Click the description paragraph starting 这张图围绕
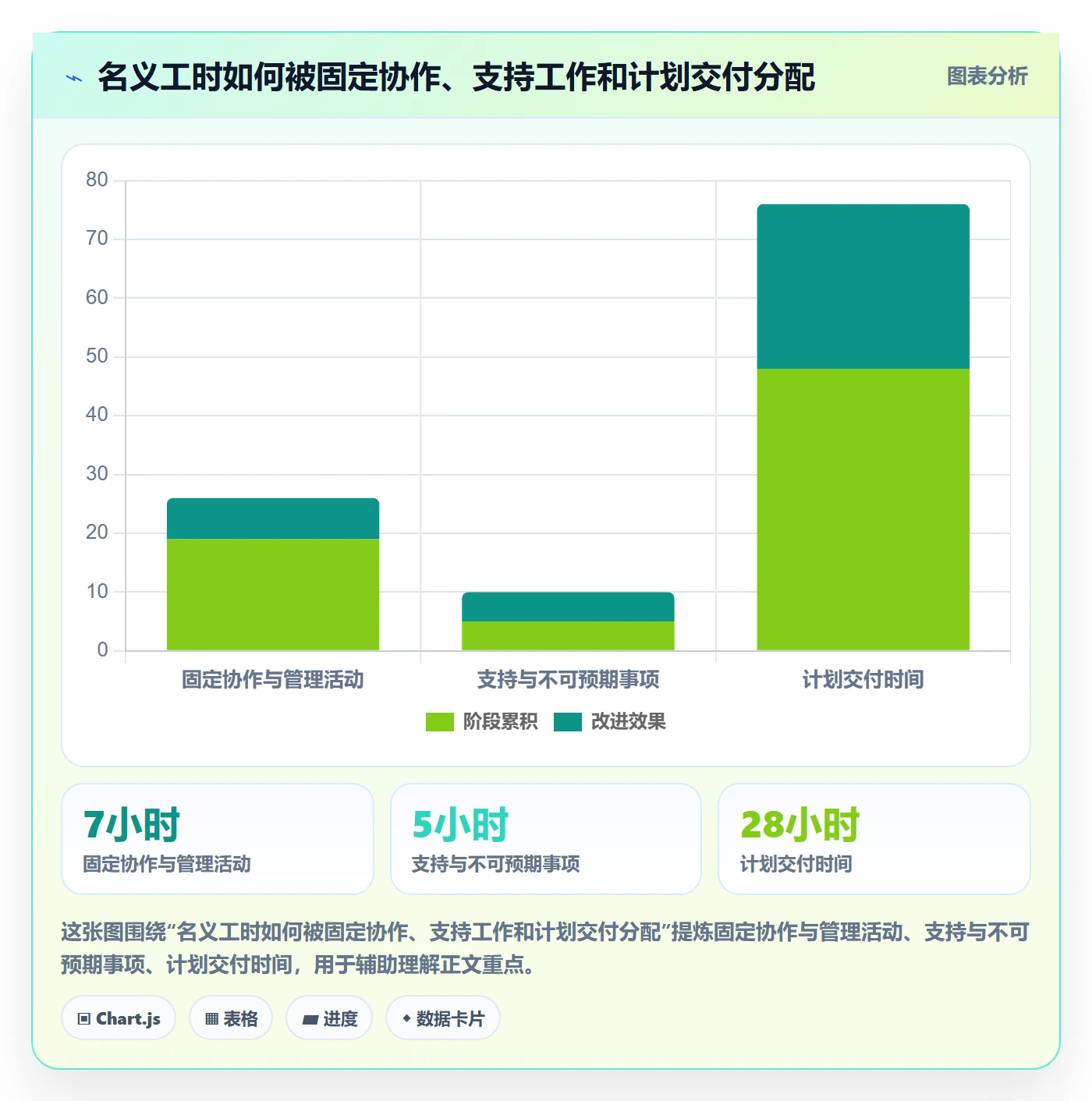Image resolution: width=1092 pixels, height=1101 pixels. 545,947
